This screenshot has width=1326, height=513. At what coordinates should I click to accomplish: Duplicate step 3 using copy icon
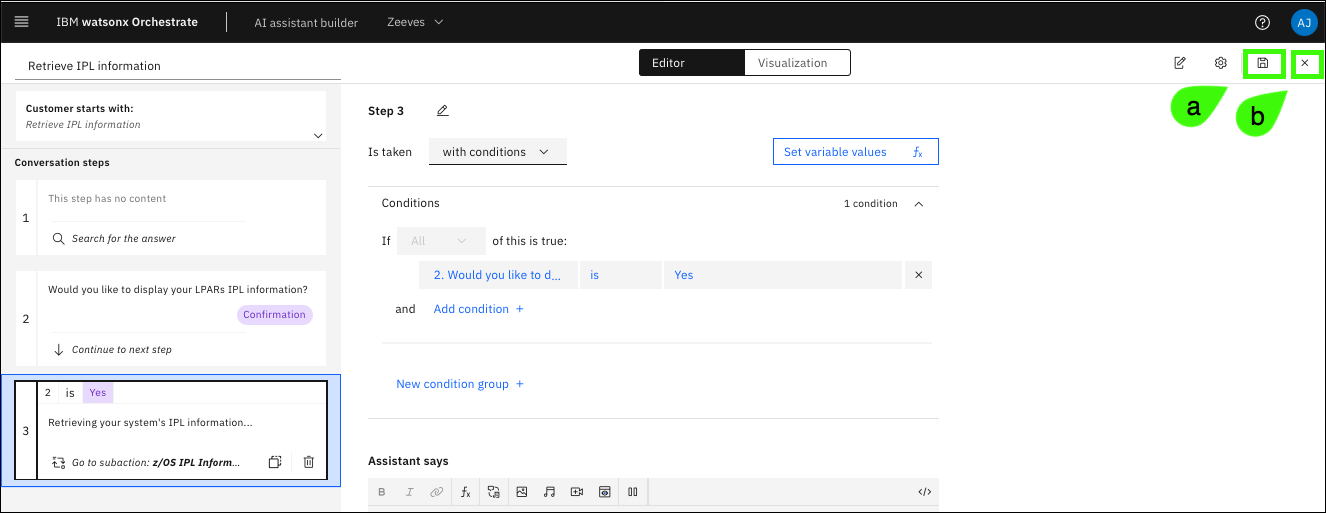[x=275, y=462]
